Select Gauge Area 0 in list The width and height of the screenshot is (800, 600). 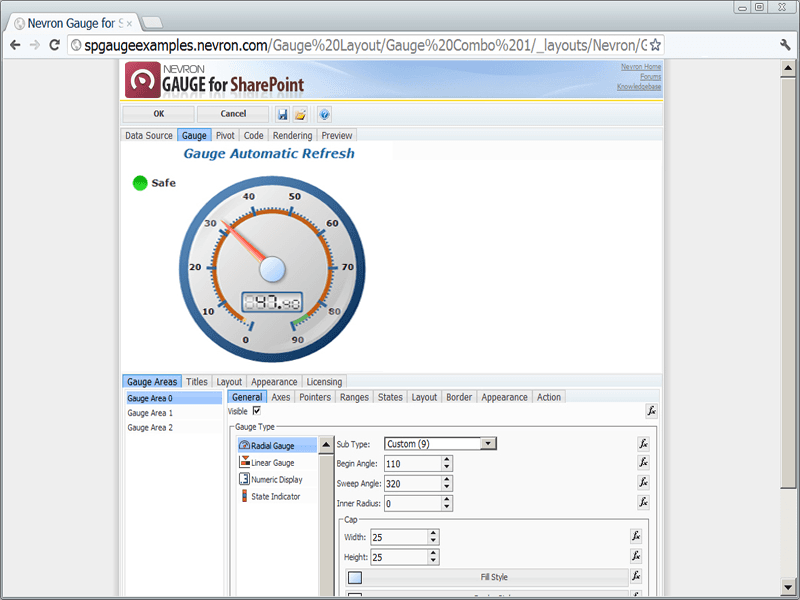click(174, 398)
